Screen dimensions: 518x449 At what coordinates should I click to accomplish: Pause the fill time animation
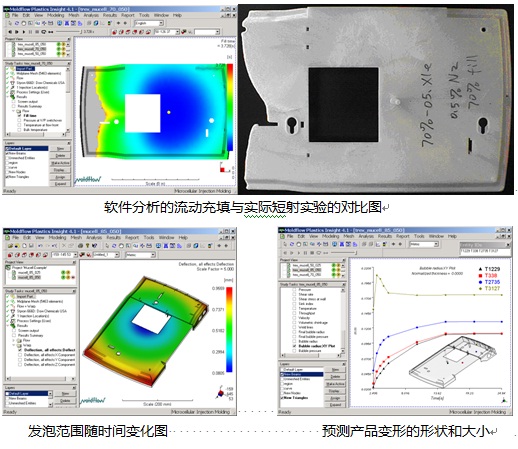(30, 32)
